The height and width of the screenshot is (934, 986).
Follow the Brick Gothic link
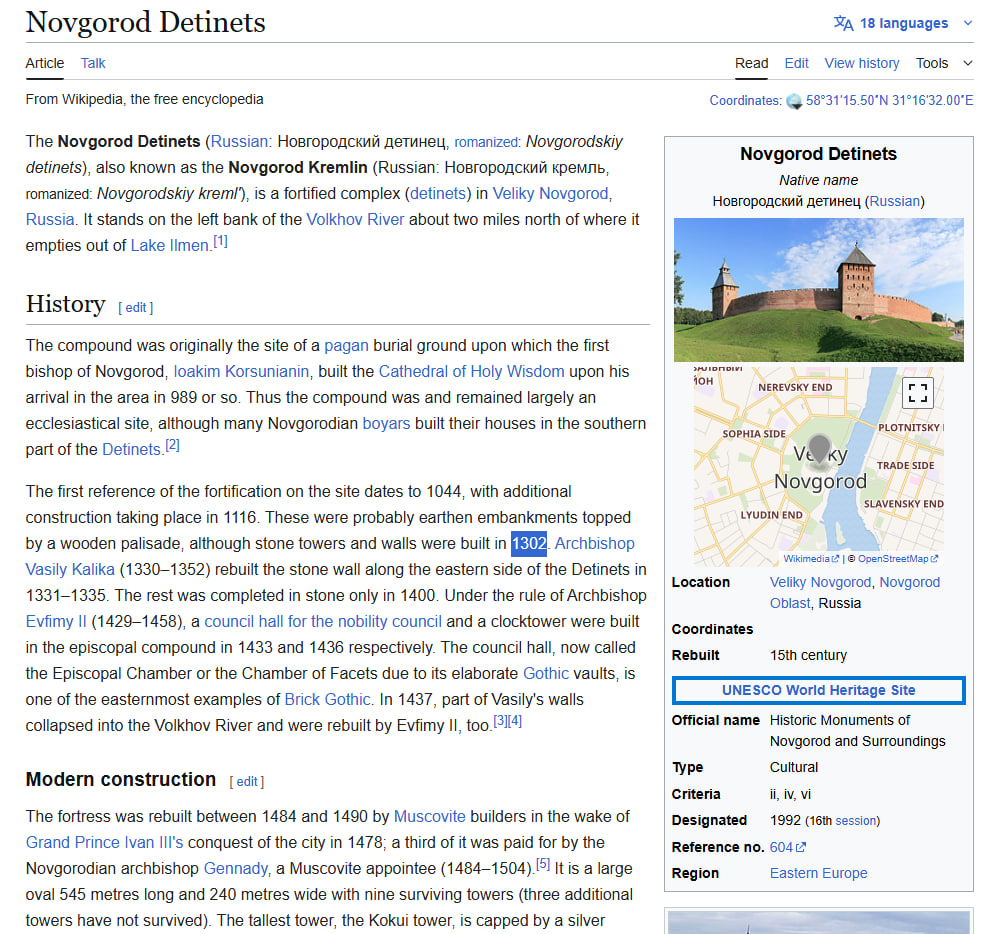tap(327, 699)
